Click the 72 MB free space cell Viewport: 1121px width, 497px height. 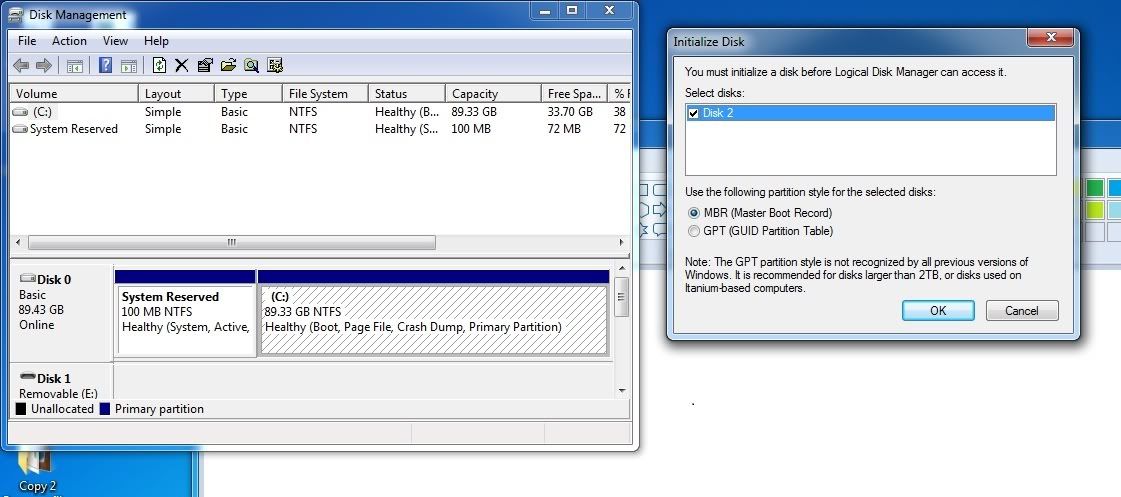[x=564, y=129]
